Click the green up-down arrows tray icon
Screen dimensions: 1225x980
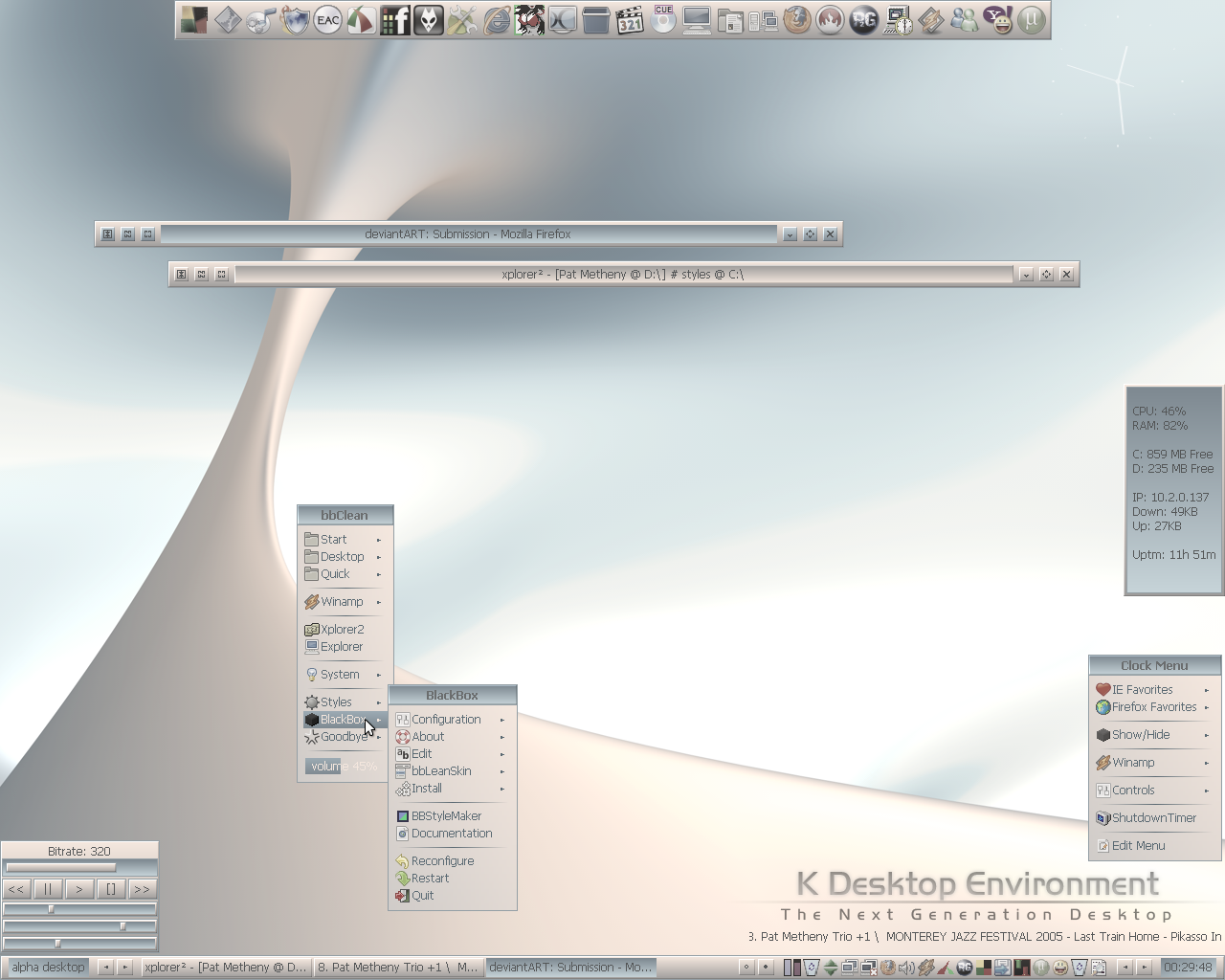click(x=831, y=968)
